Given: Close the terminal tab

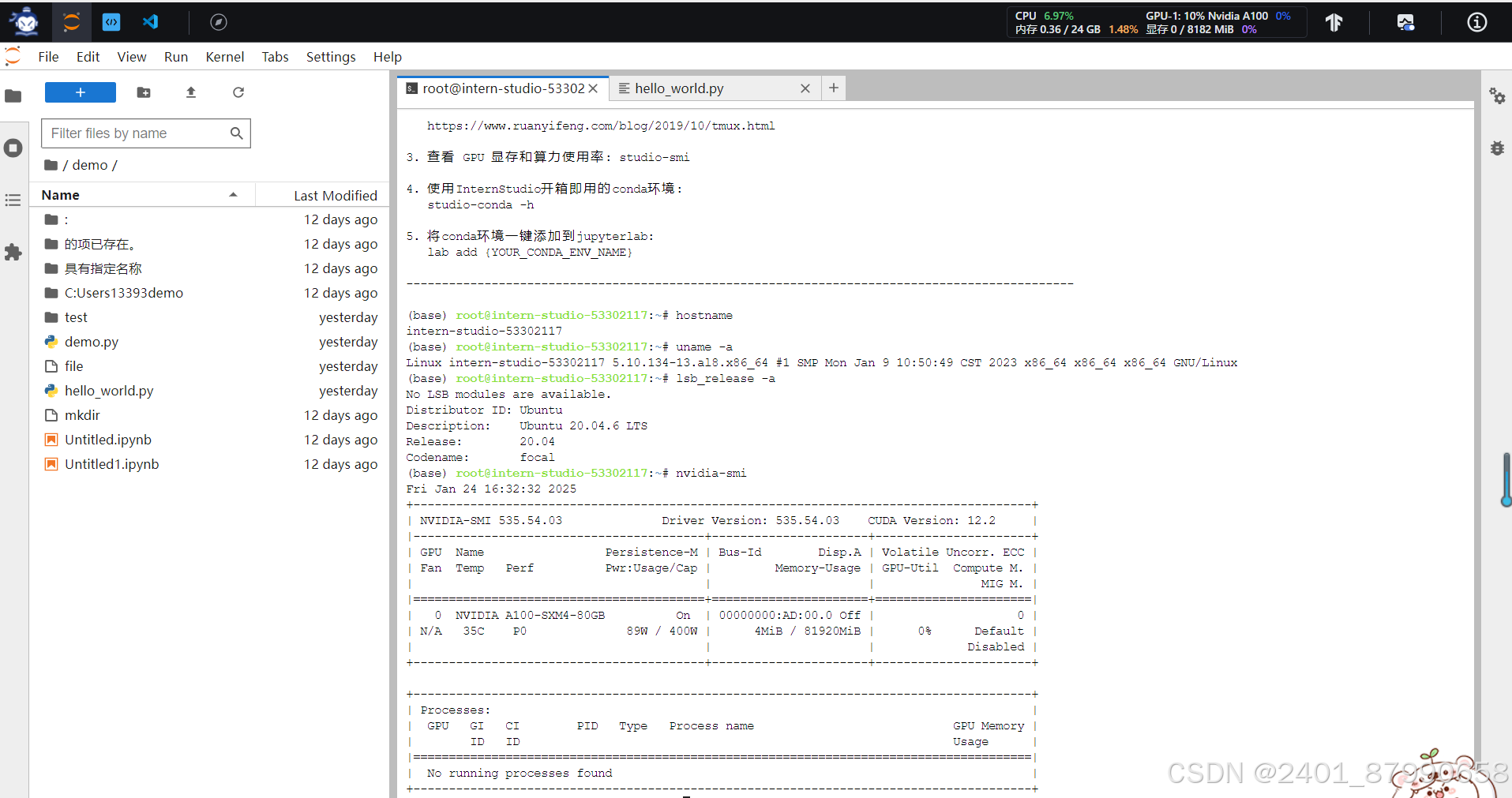Looking at the screenshot, I should [x=593, y=88].
